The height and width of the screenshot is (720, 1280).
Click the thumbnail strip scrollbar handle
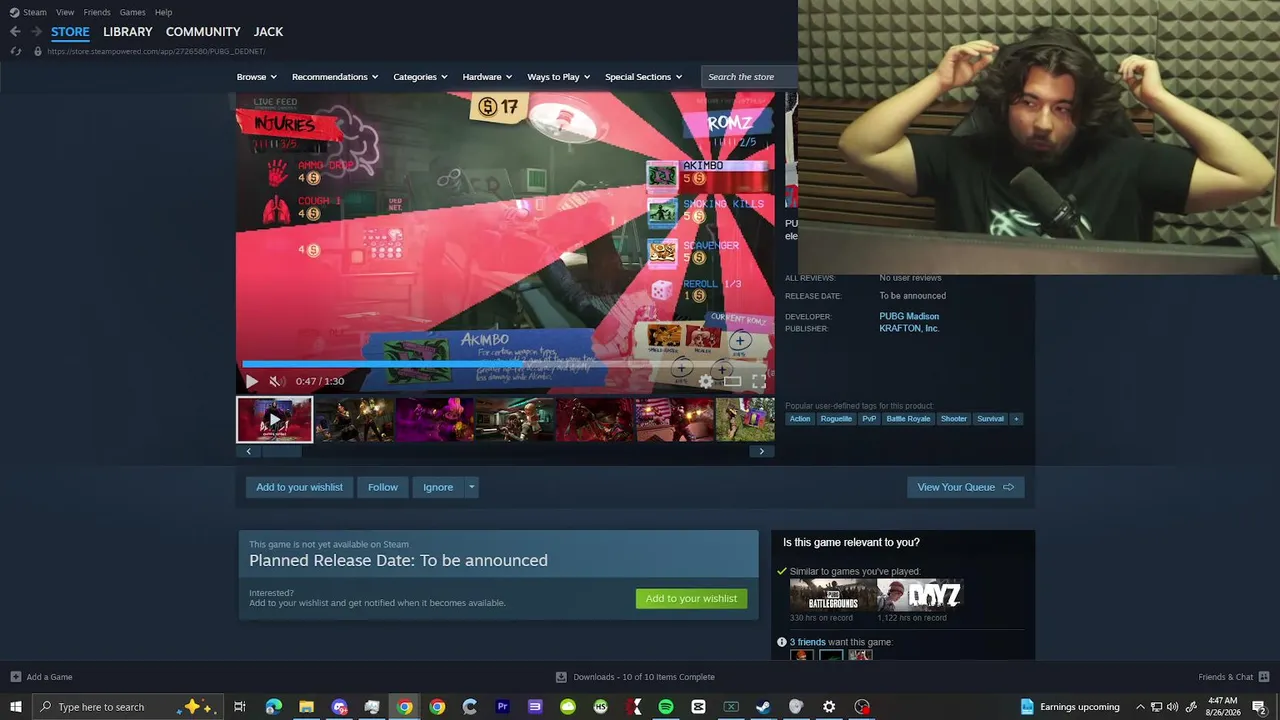pyautogui.click(x=281, y=451)
